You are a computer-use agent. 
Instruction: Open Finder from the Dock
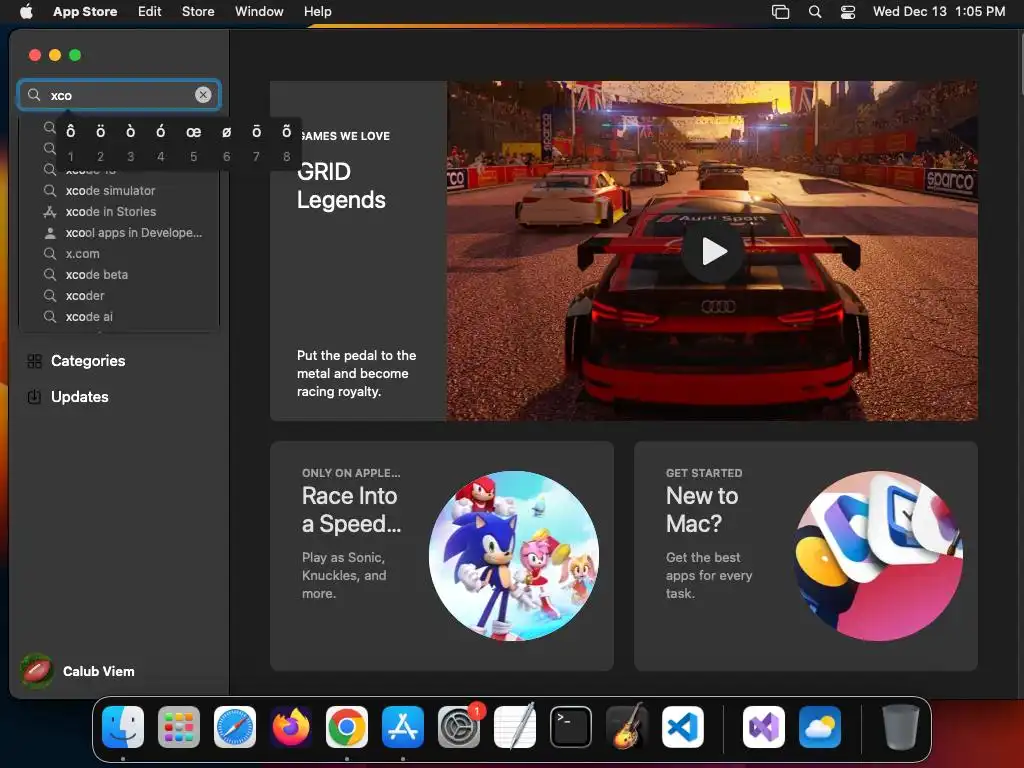point(123,726)
